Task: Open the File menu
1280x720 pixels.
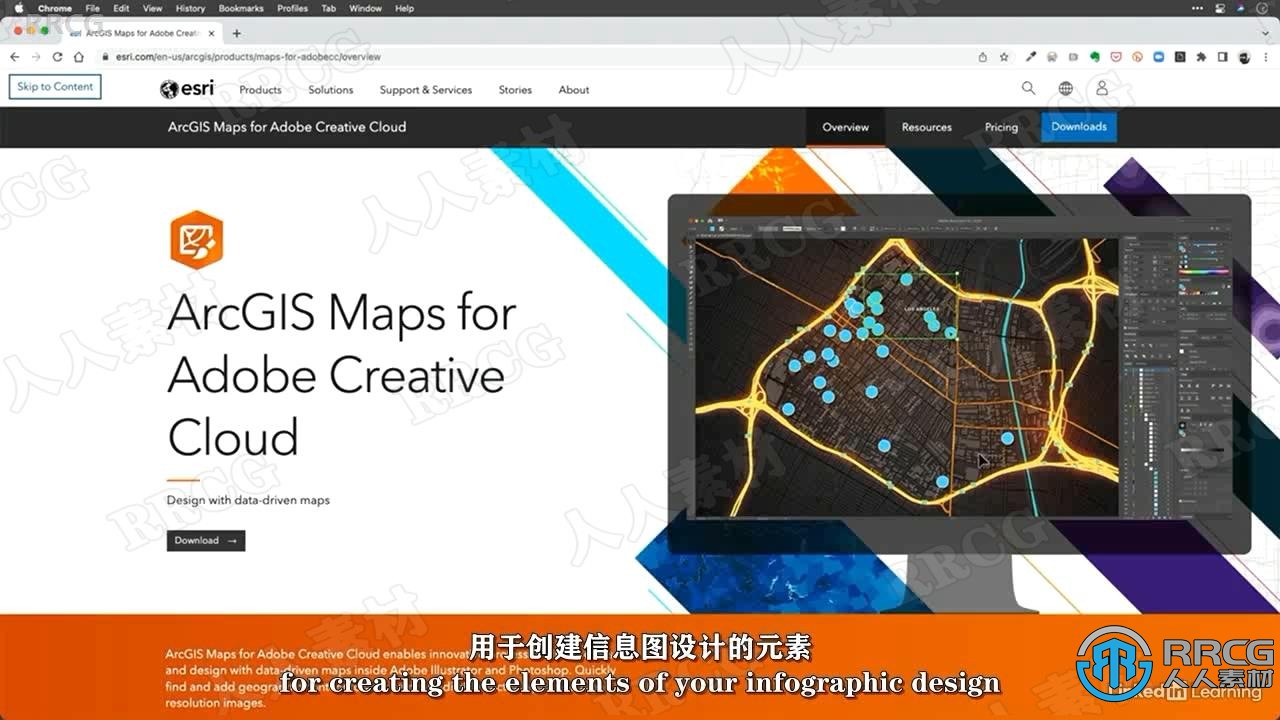Action: (93, 8)
